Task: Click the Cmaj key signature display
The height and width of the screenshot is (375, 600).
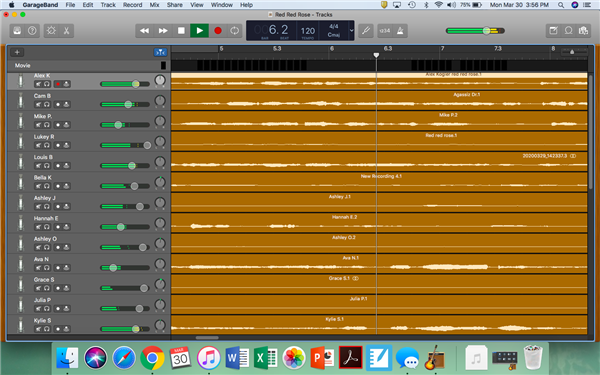Action: (334, 35)
